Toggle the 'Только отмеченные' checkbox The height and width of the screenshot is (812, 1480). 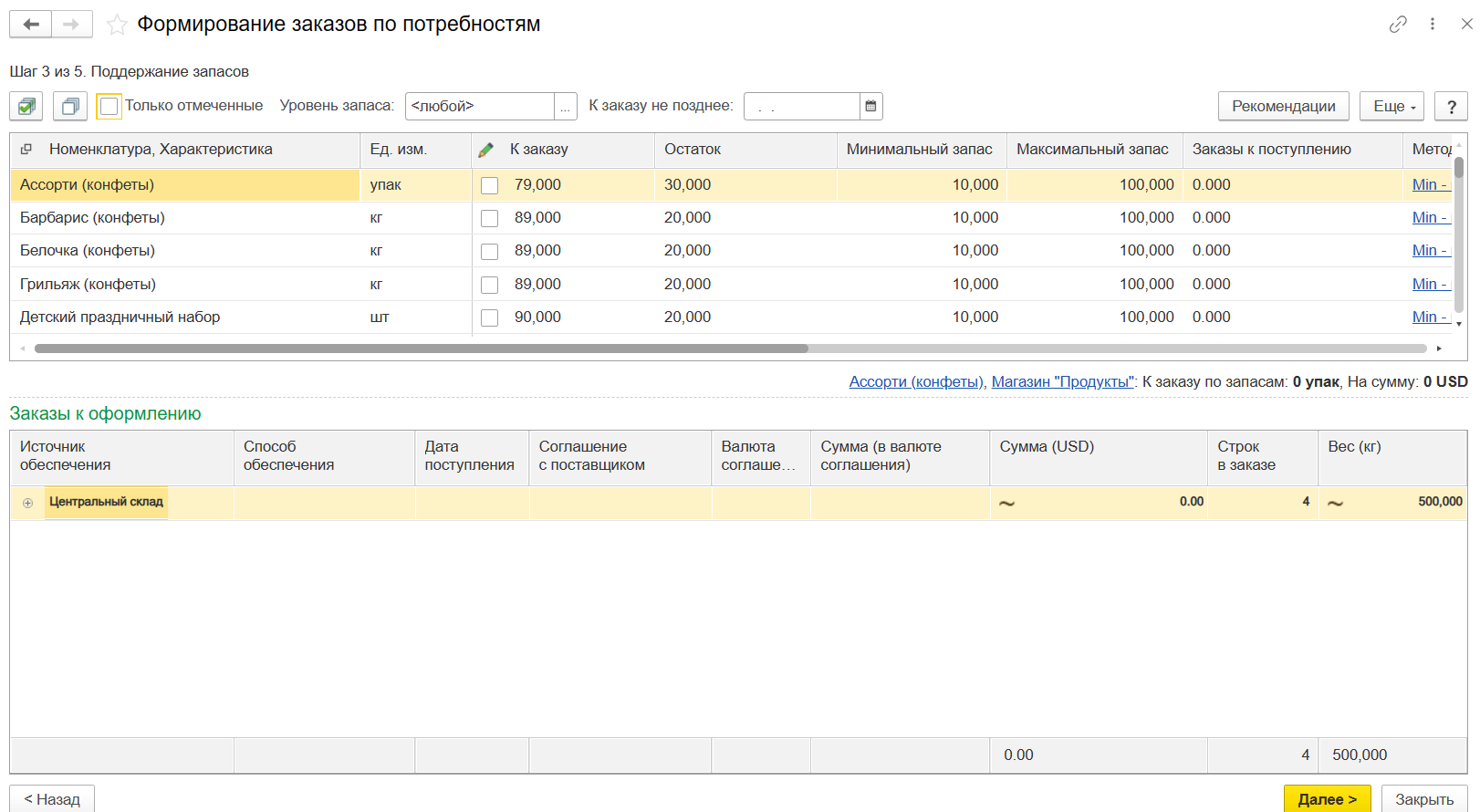(109, 107)
